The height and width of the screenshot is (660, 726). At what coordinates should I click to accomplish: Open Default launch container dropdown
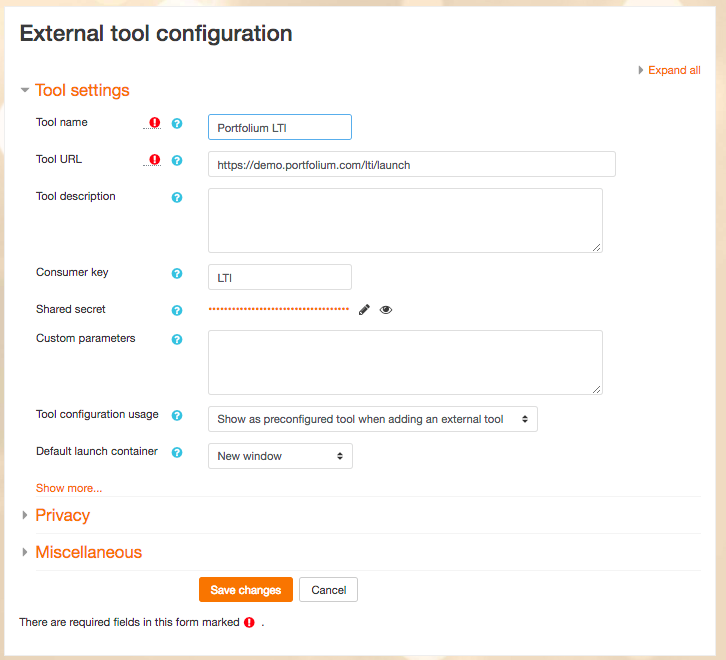coord(280,456)
